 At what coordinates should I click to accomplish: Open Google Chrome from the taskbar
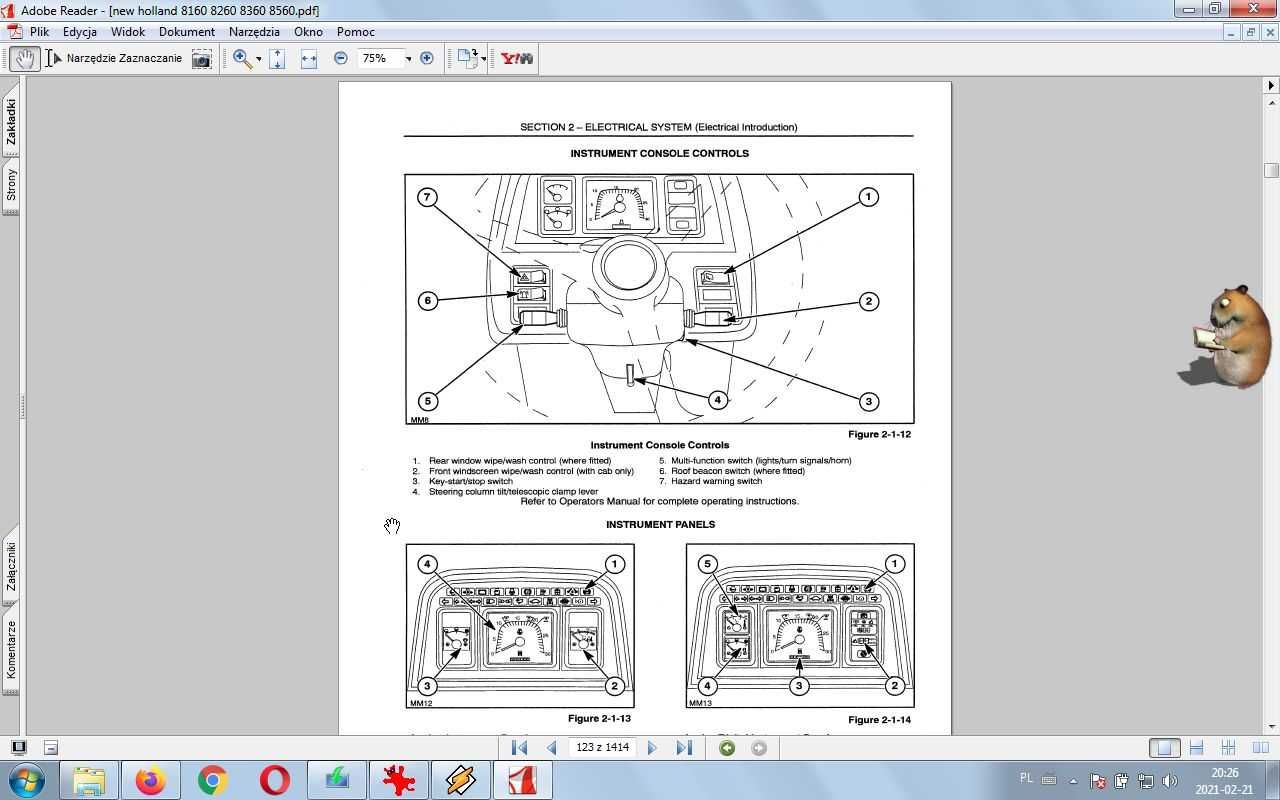213,780
